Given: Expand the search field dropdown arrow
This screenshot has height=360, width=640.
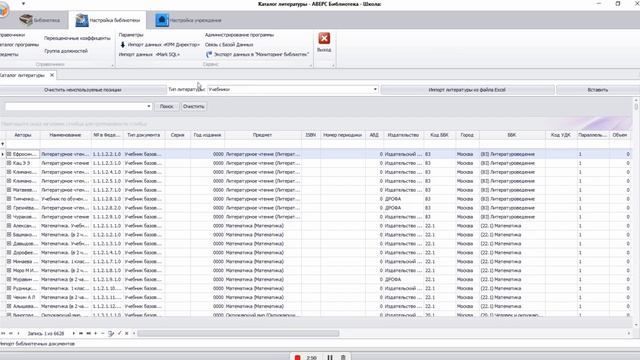Looking at the screenshot, I should 149,106.
